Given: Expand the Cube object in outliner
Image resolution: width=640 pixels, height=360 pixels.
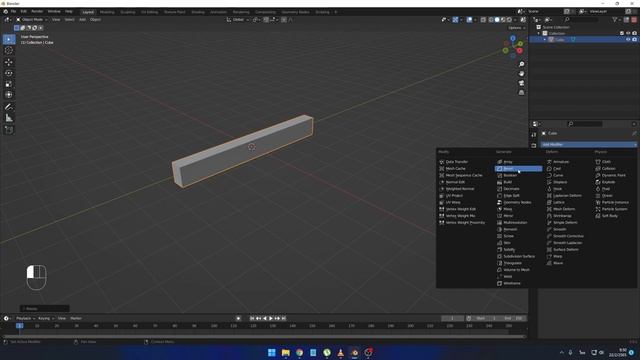Looking at the screenshot, I should (x=544, y=40).
